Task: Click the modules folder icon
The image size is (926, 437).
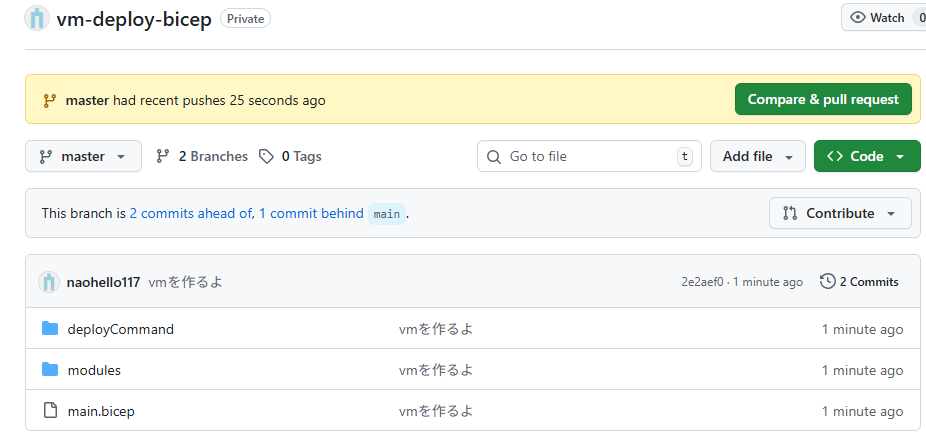Action: point(50,370)
